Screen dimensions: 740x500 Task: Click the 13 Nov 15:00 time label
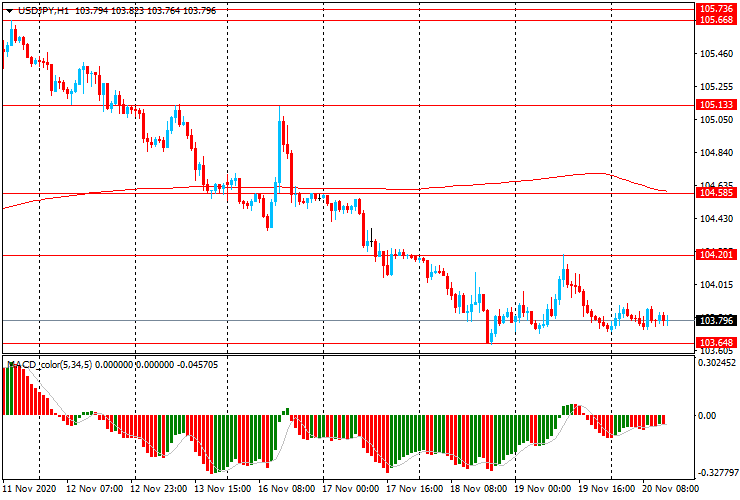[222, 489]
